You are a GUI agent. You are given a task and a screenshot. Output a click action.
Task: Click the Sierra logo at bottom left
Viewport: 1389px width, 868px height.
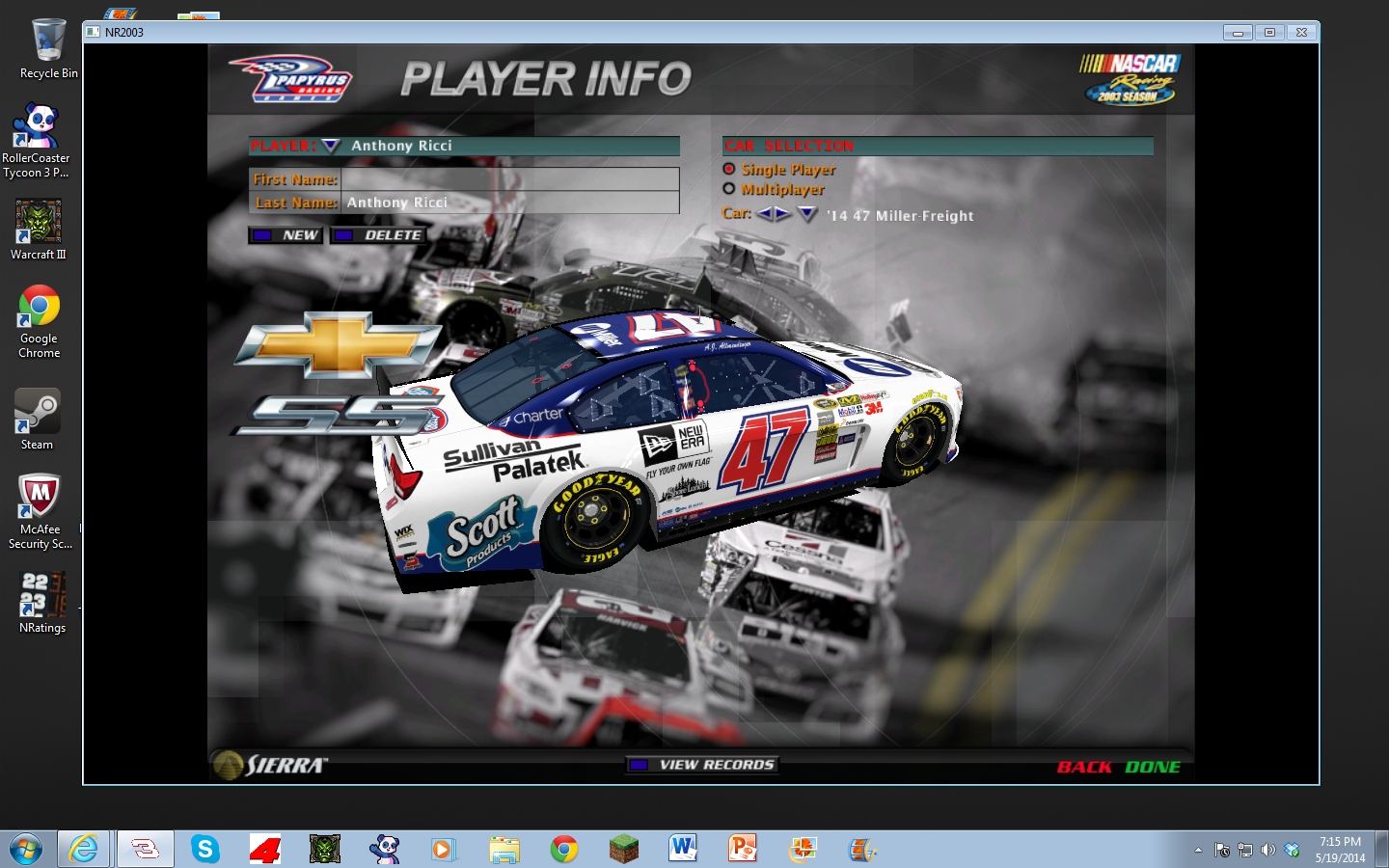[x=271, y=766]
